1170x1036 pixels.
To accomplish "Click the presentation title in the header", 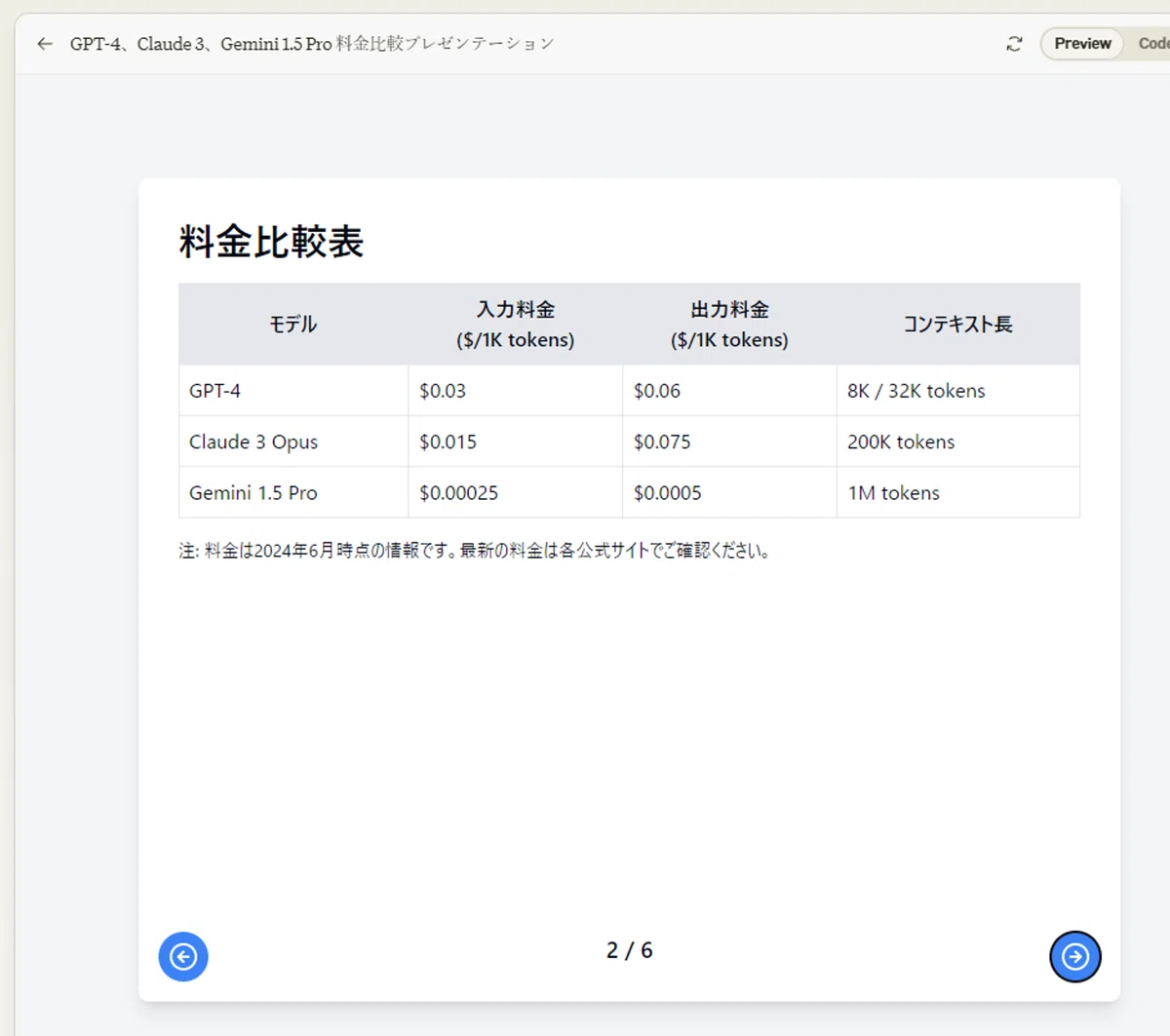I will coord(312,44).
